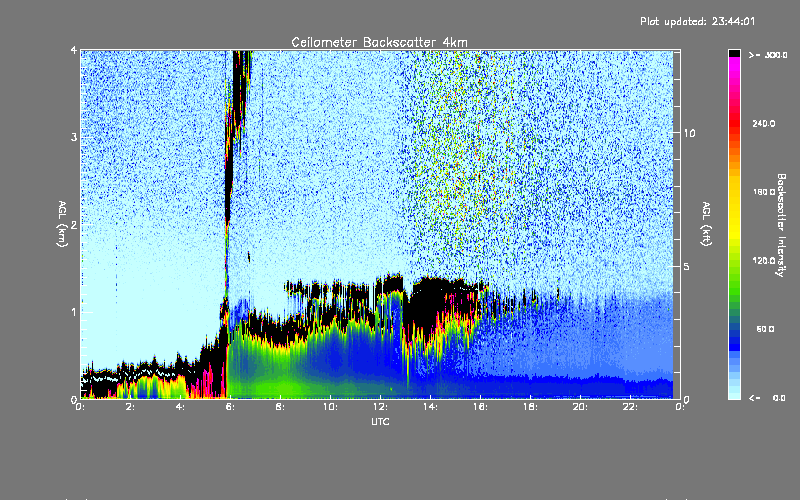Viewport: 800px width, 500px height.
Task: Click the '1' tick on the km axis
Action: click(74, 312)
